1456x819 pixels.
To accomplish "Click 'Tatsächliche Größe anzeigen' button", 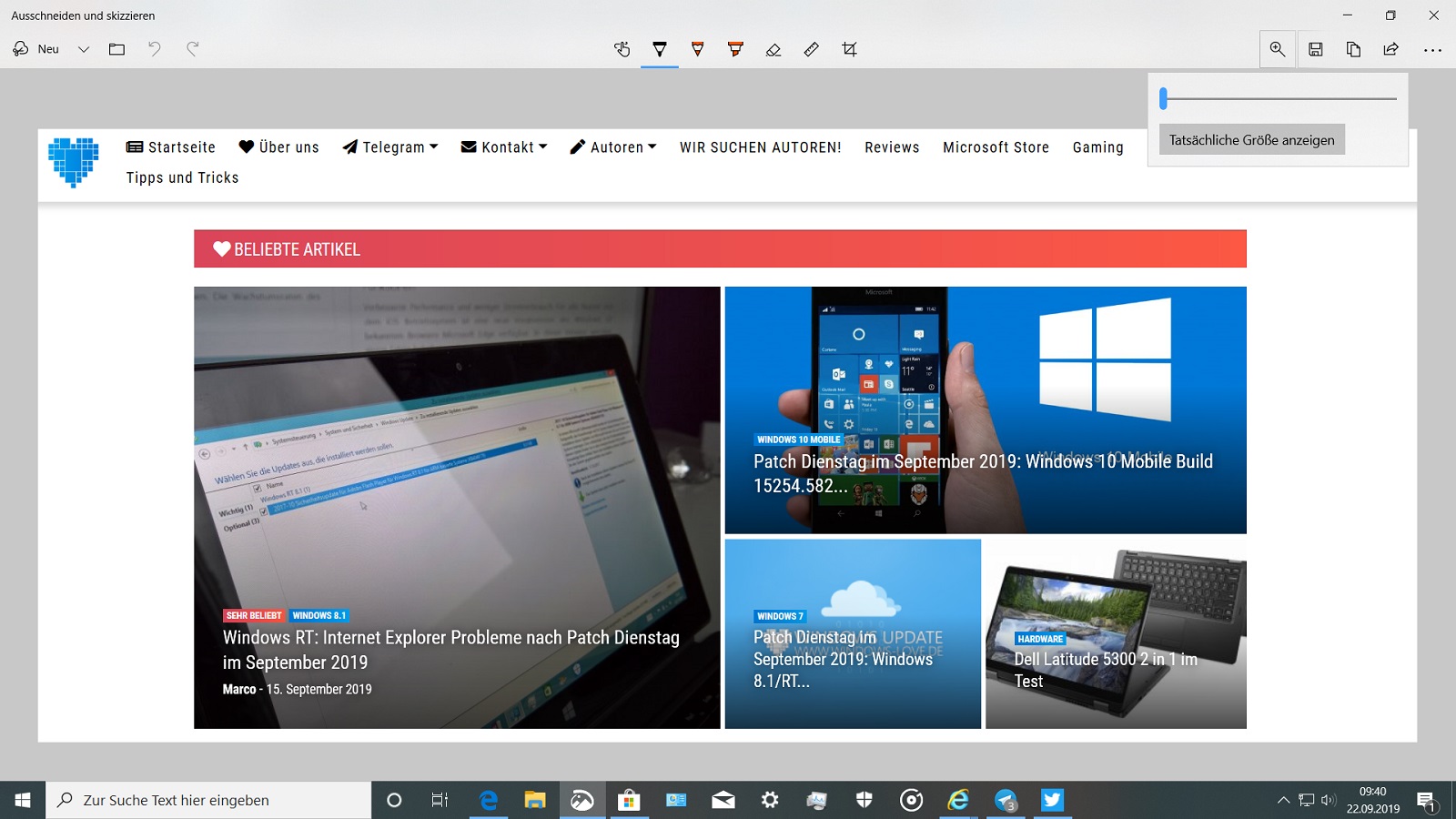I will click(x=1251, y=139).
